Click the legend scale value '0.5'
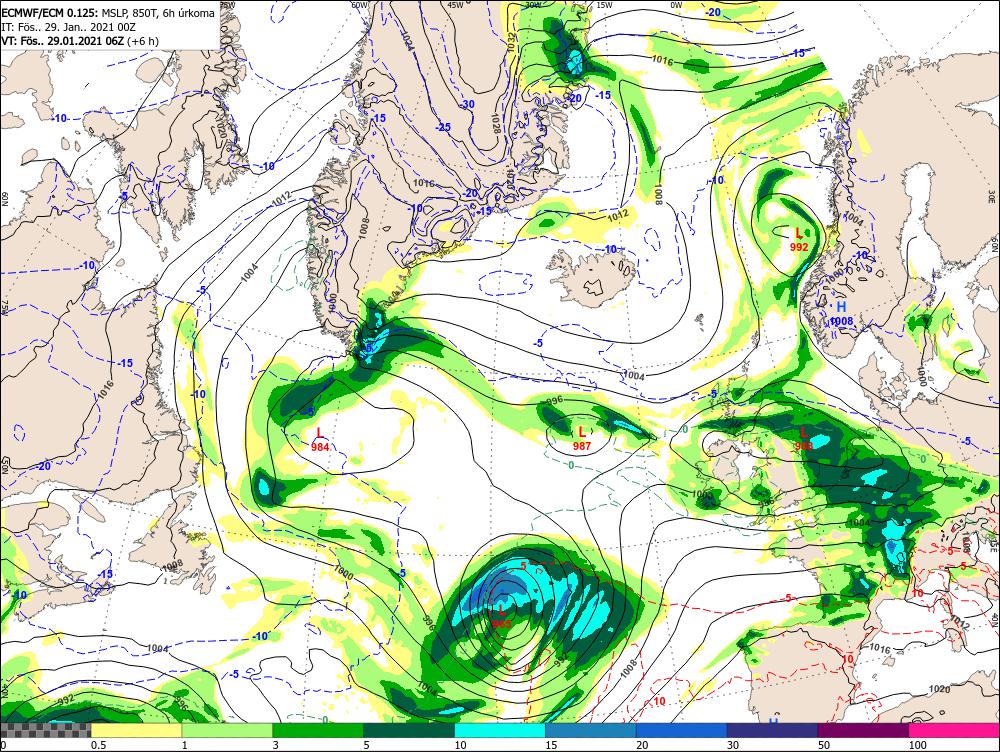1000x752 pixels. (x=98, y=744)
